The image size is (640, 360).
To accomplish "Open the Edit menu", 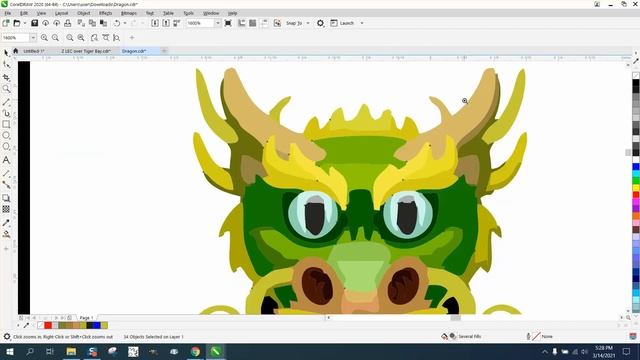I will pos(24,13).
